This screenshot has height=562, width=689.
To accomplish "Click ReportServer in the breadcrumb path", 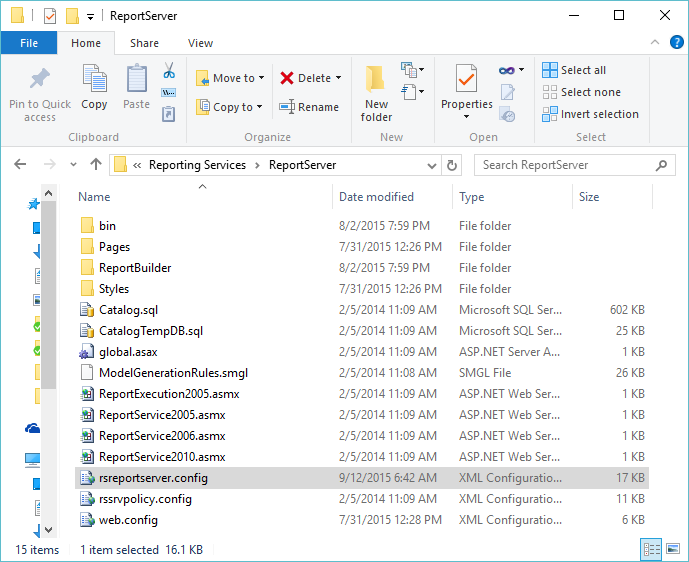I will [302, 165].
